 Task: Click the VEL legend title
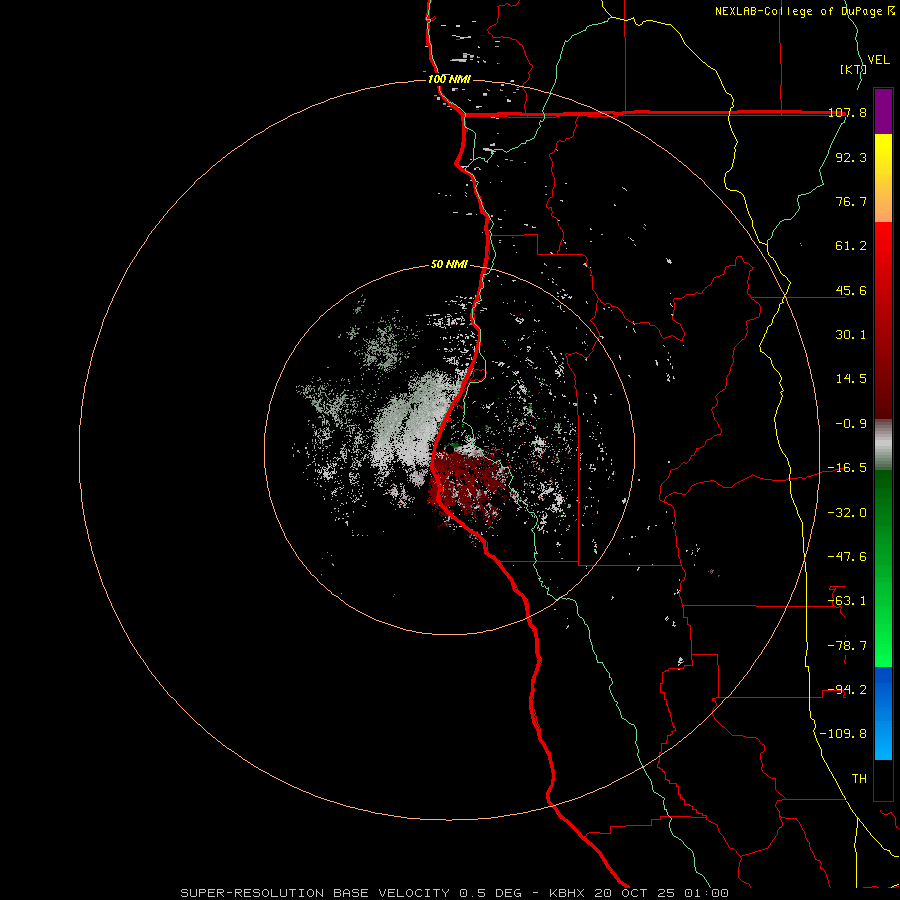point(878,60)
